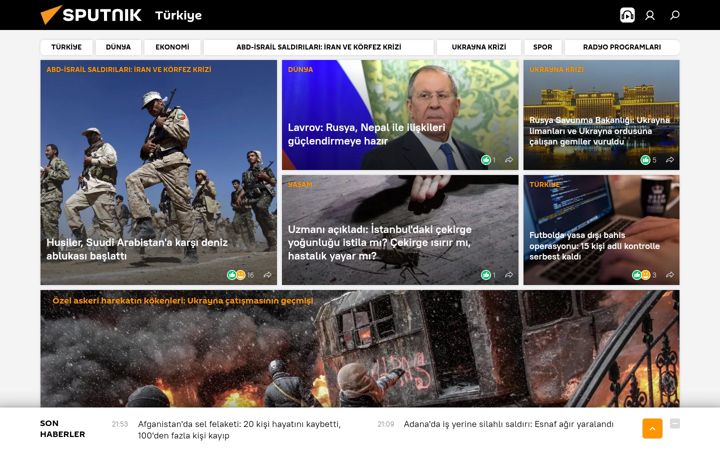Open ticker news Adana'da iş yerine silahlı saldırı

[508, 424]
